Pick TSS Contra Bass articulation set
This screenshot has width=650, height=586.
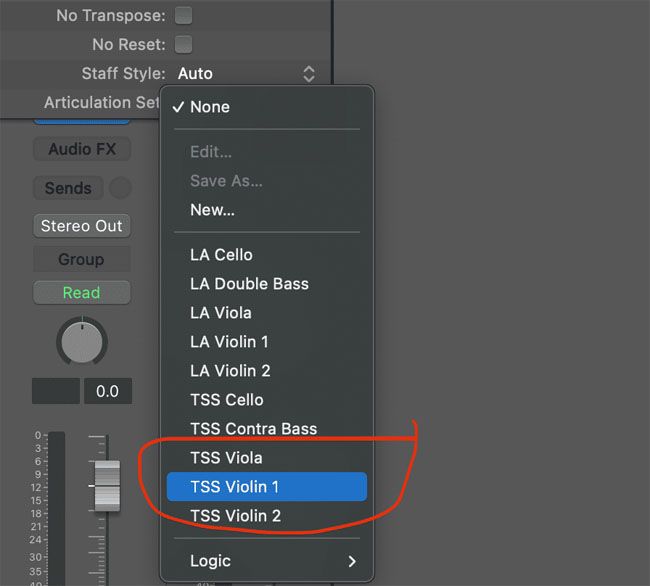tap(253, 429)
